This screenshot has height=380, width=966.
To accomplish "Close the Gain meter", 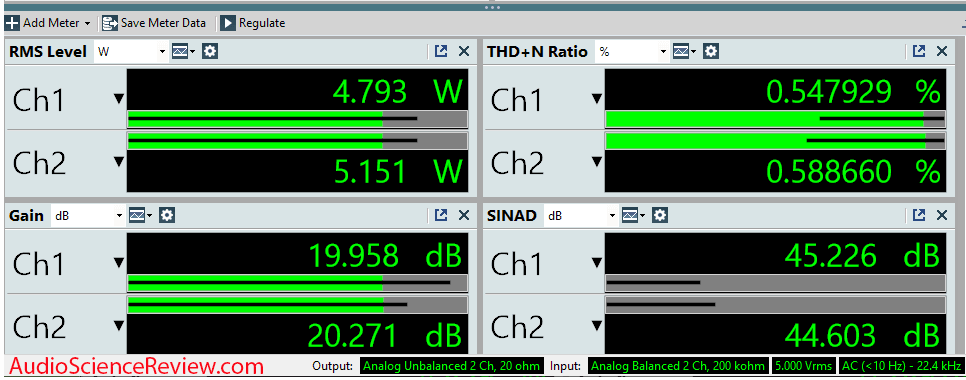I will tap(464, 215).
